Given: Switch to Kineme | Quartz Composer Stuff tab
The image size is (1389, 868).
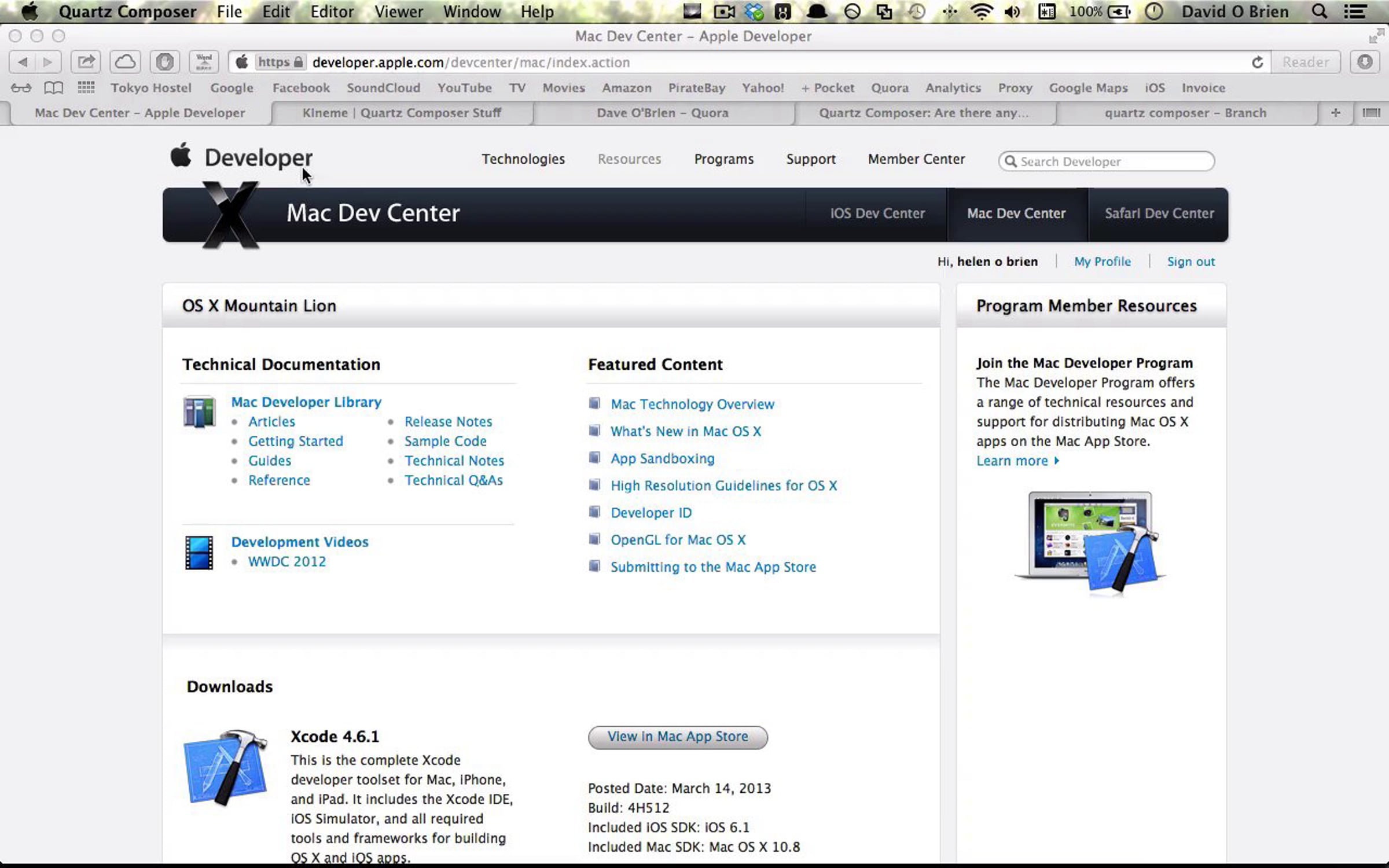Looking at the screenshot, I should click(402, 113).
